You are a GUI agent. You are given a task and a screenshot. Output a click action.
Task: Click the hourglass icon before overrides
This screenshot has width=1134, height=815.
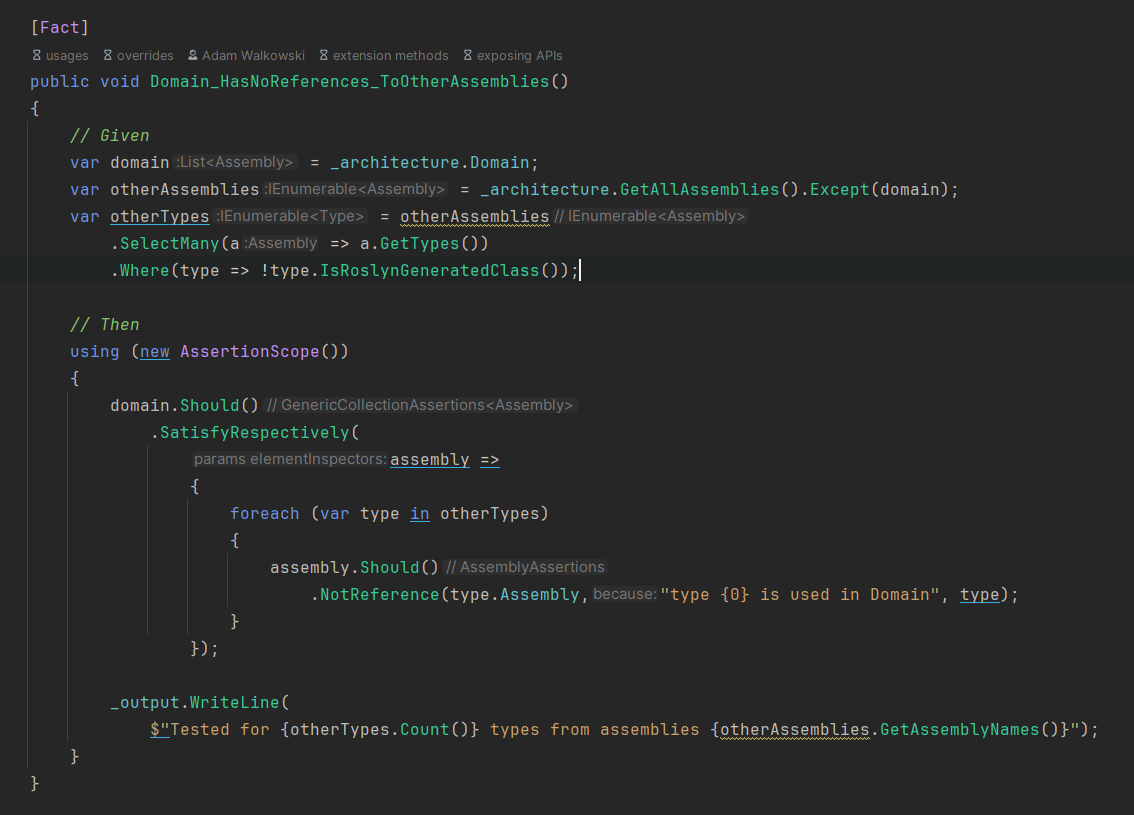click(x=108, y=56)
